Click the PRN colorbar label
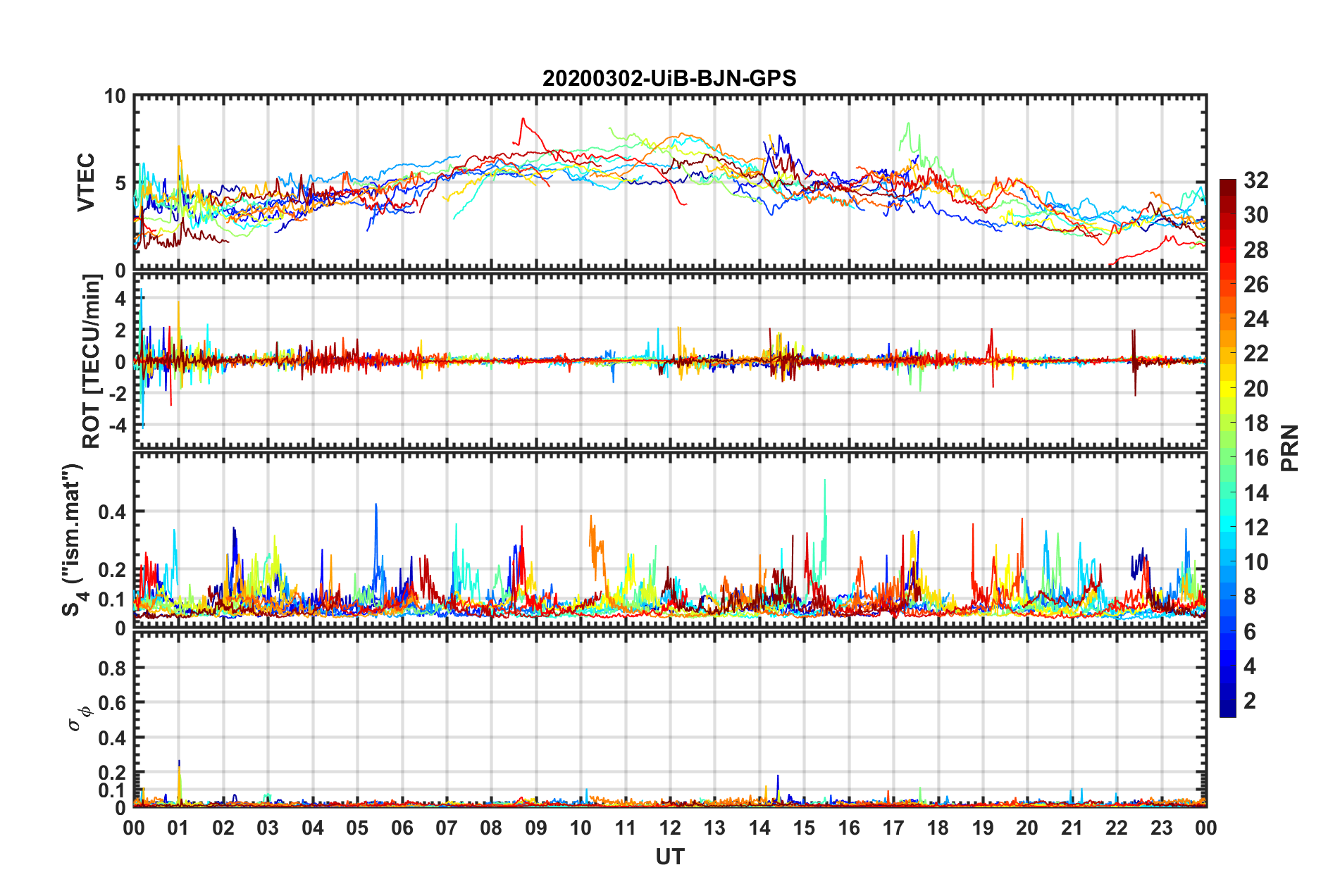The height and width of the screenshot is (896, 1340). click(x=1289, y=448)
